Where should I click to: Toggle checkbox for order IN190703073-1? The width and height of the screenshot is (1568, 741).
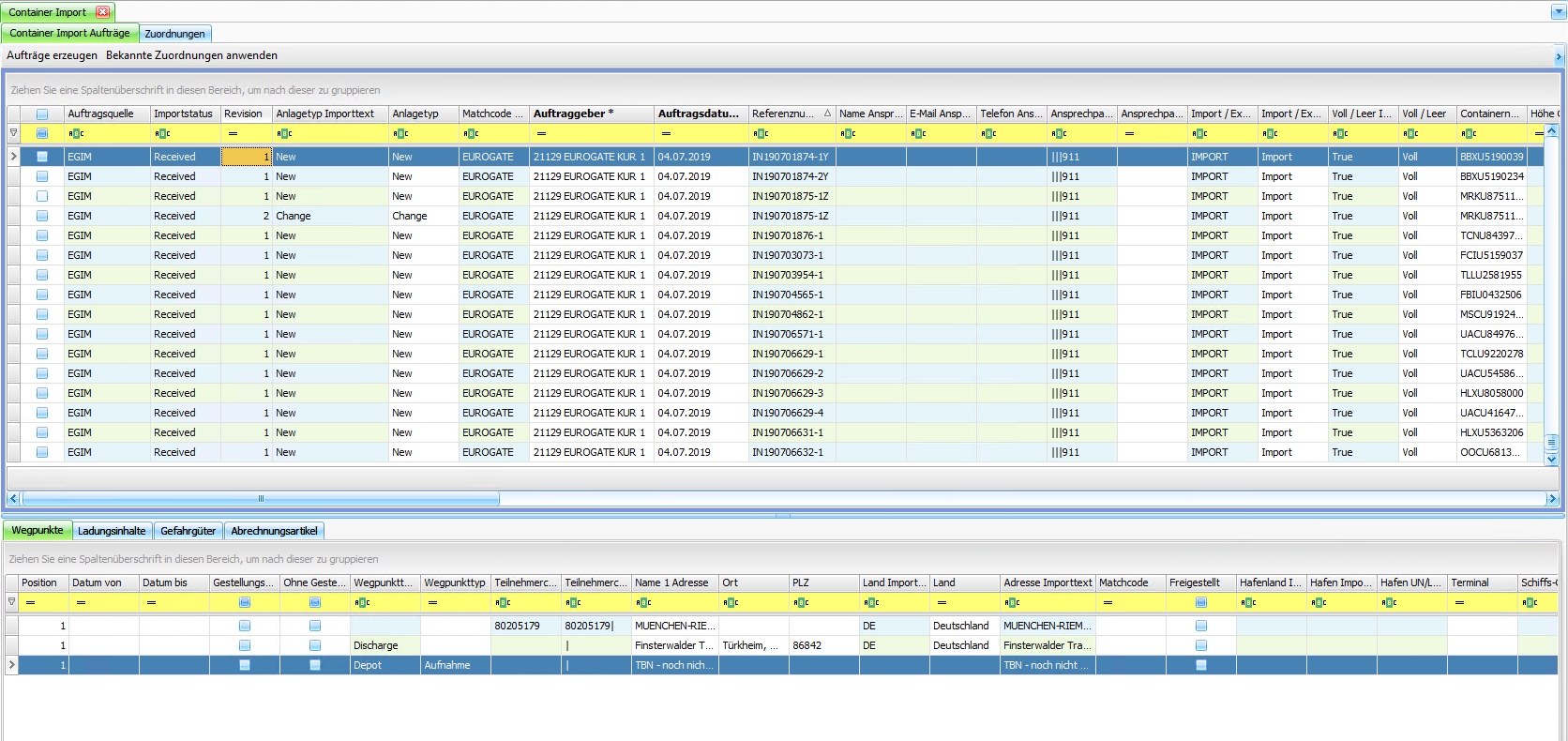pos(42,255)
